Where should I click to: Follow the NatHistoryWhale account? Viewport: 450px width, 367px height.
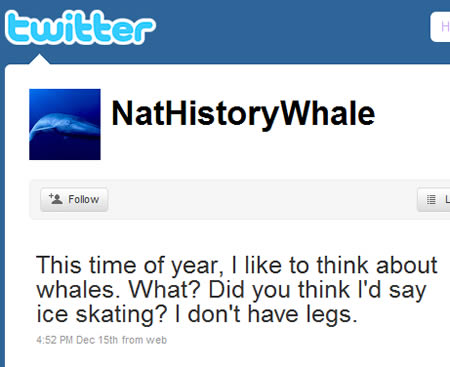(74, 199)
